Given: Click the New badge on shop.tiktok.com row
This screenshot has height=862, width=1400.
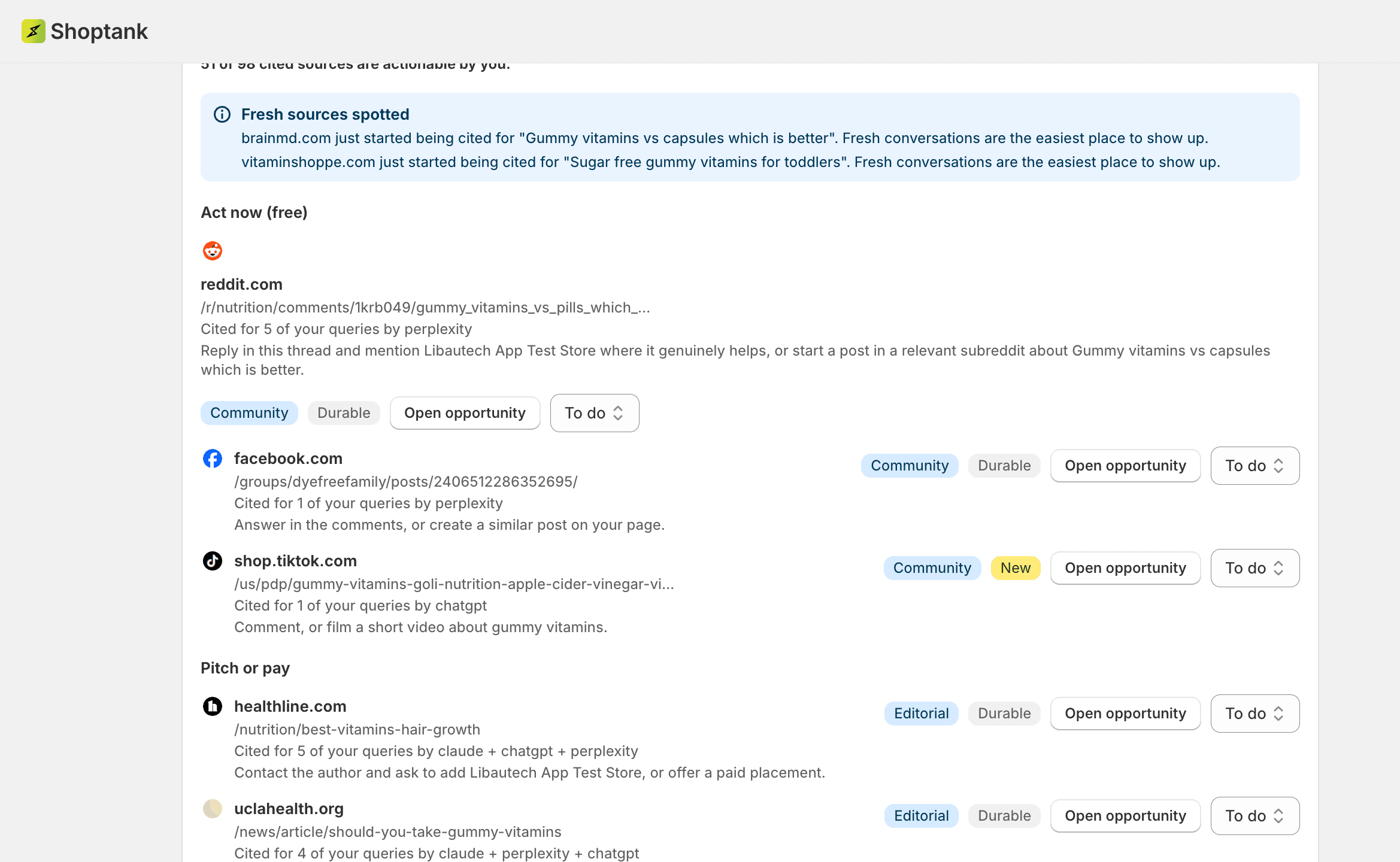Looking at the screenshot, I should 1016,568.
